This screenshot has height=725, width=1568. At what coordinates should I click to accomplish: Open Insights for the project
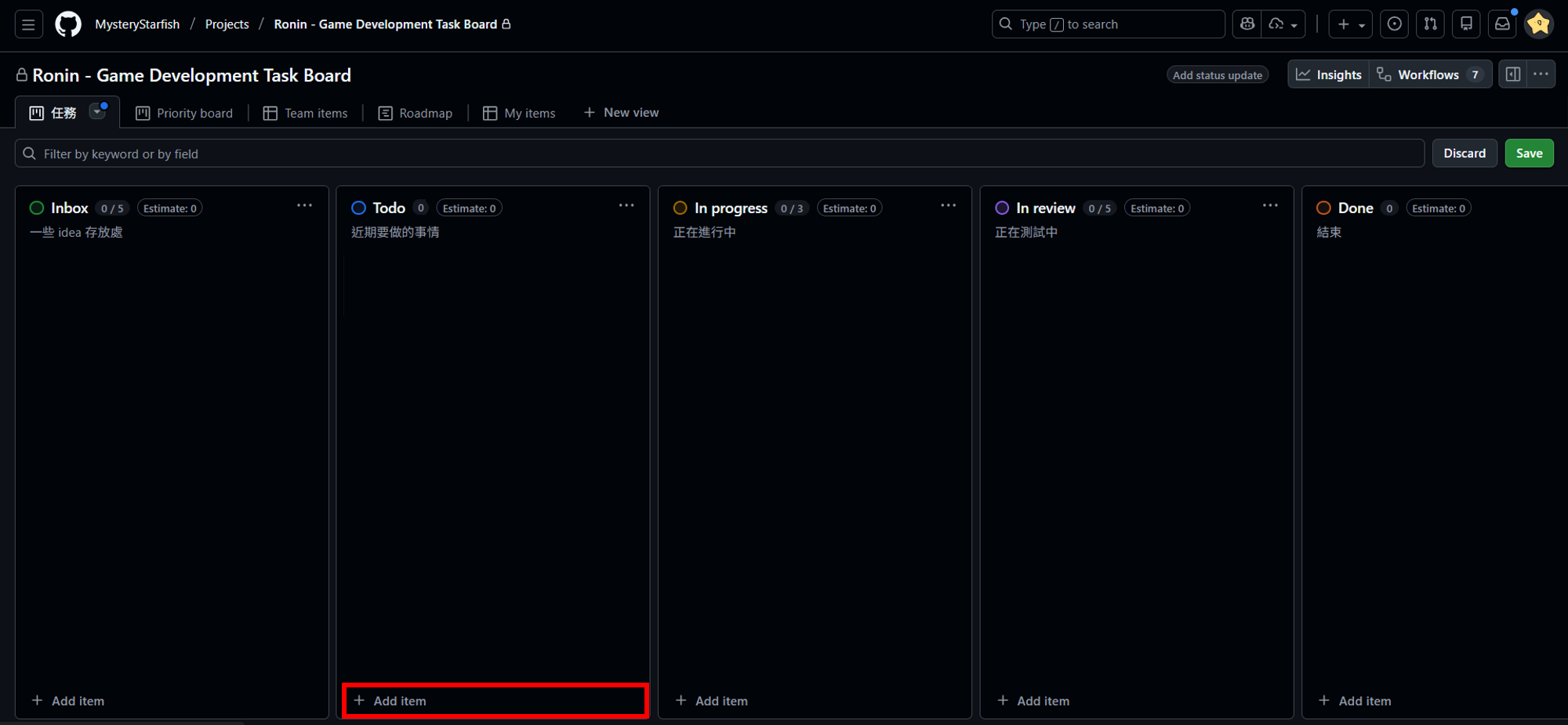tap(1329, 74)
